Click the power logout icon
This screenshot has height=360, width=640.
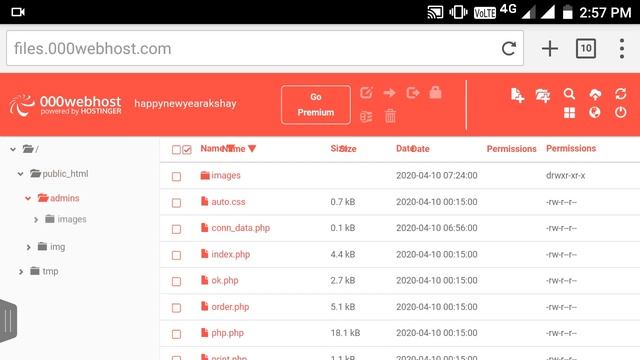tap(620, 112)
